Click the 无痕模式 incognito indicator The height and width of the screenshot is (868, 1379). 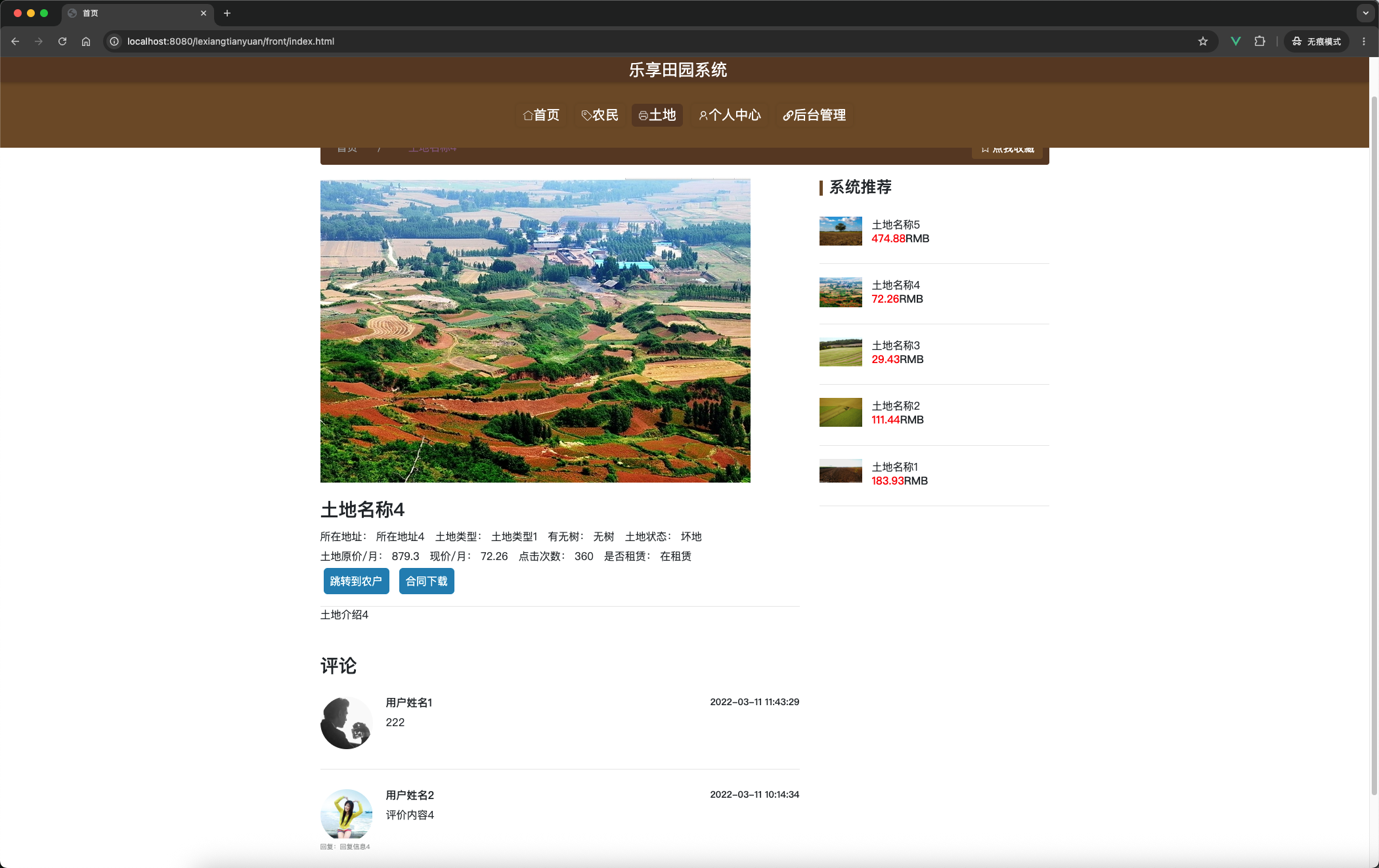1317,41
